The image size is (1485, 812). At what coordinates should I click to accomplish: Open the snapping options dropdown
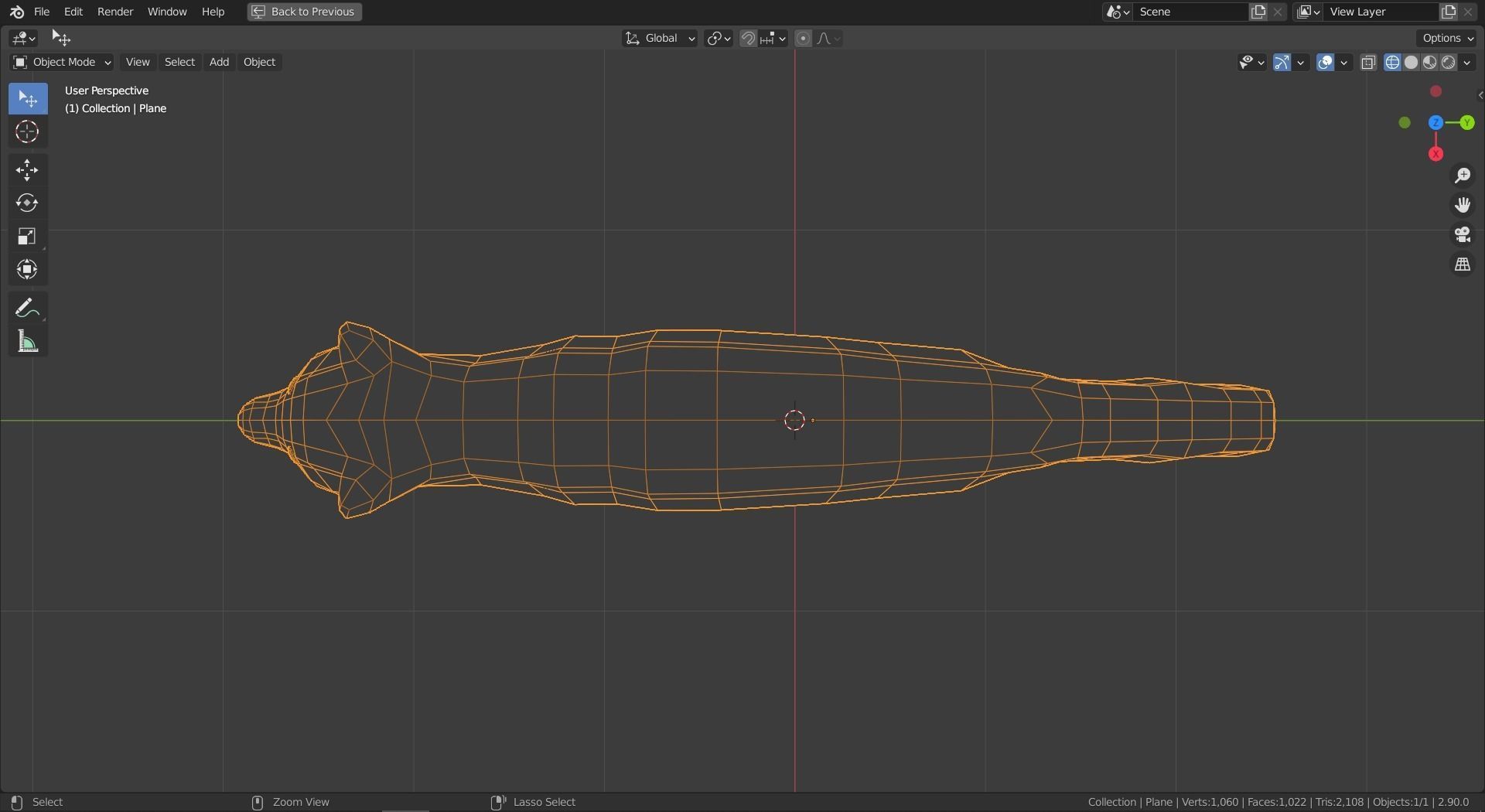(773, 39)
